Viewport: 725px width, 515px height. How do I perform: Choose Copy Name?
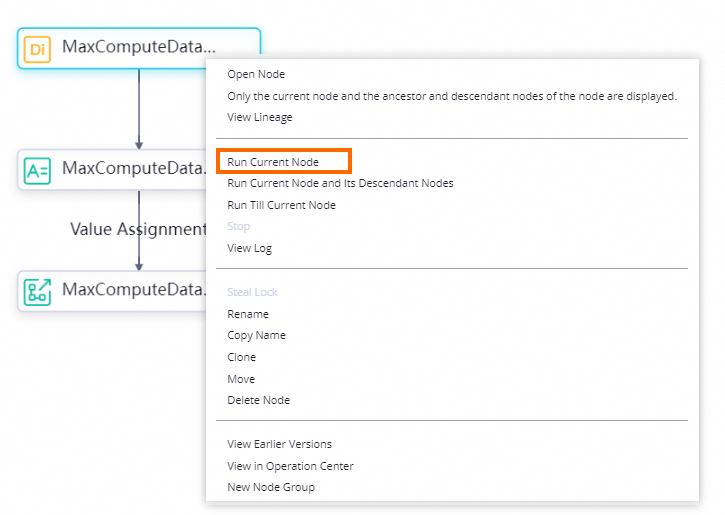pos(256,335)
